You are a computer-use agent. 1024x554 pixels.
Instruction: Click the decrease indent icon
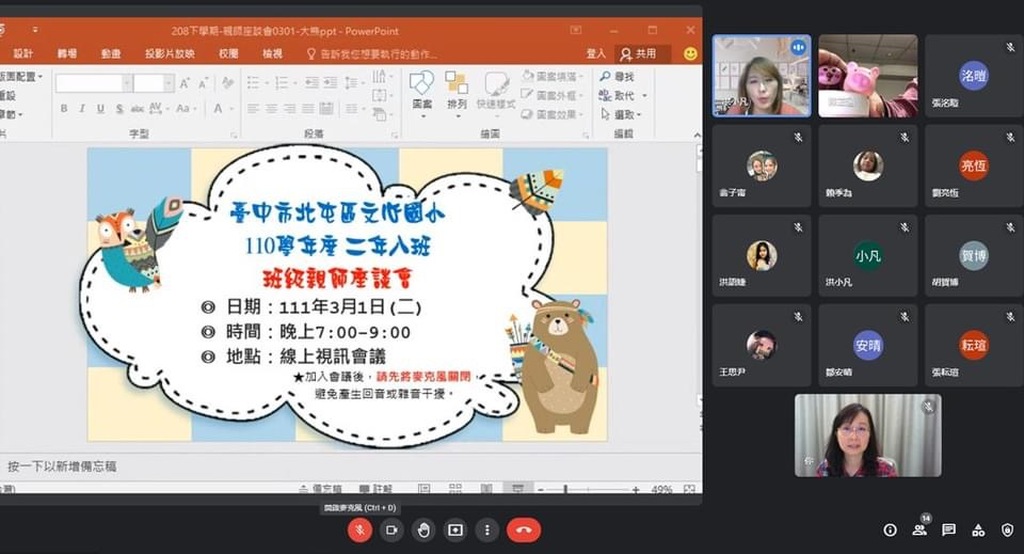[312, 83]
